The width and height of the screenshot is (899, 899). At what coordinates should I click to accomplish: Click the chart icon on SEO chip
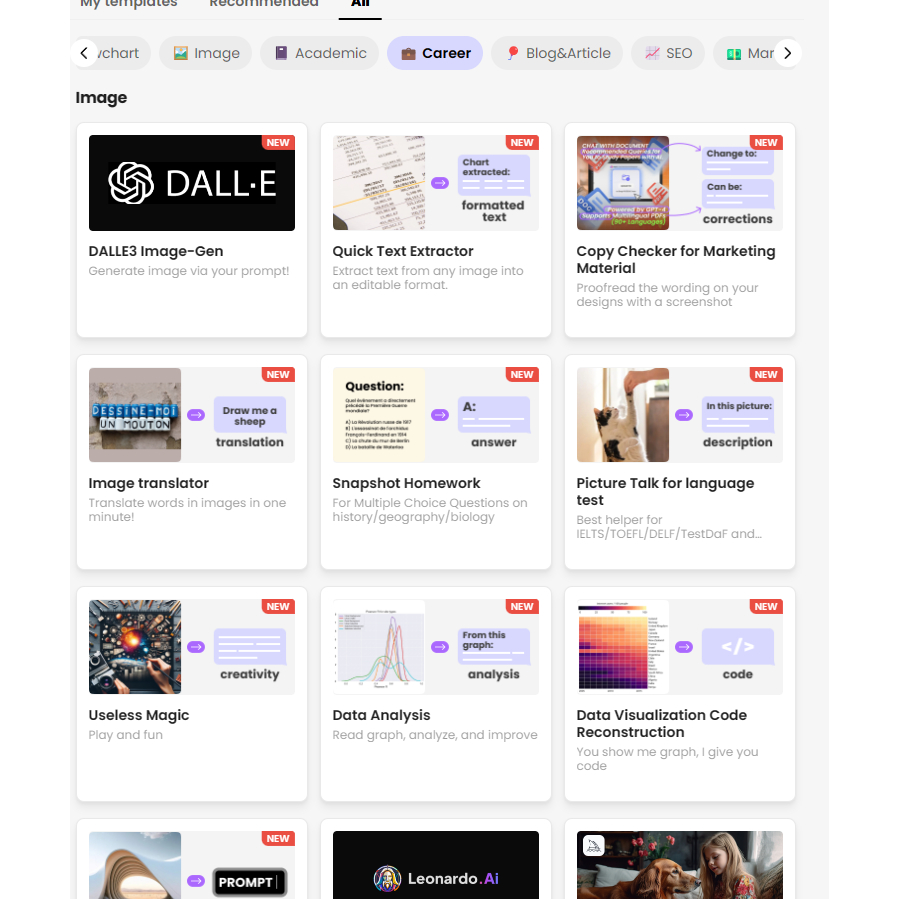pyautogui.click(x=652, y=53)
